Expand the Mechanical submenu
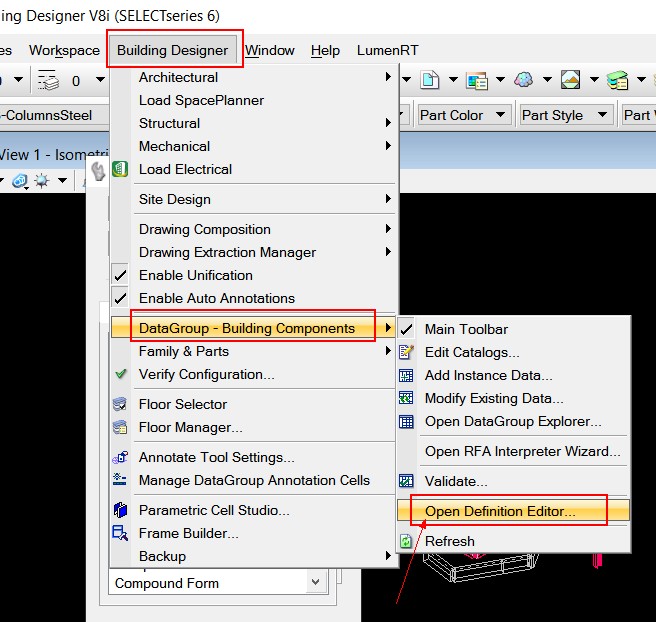The height and width of the screenshot is (622, 656). [254, 146]
